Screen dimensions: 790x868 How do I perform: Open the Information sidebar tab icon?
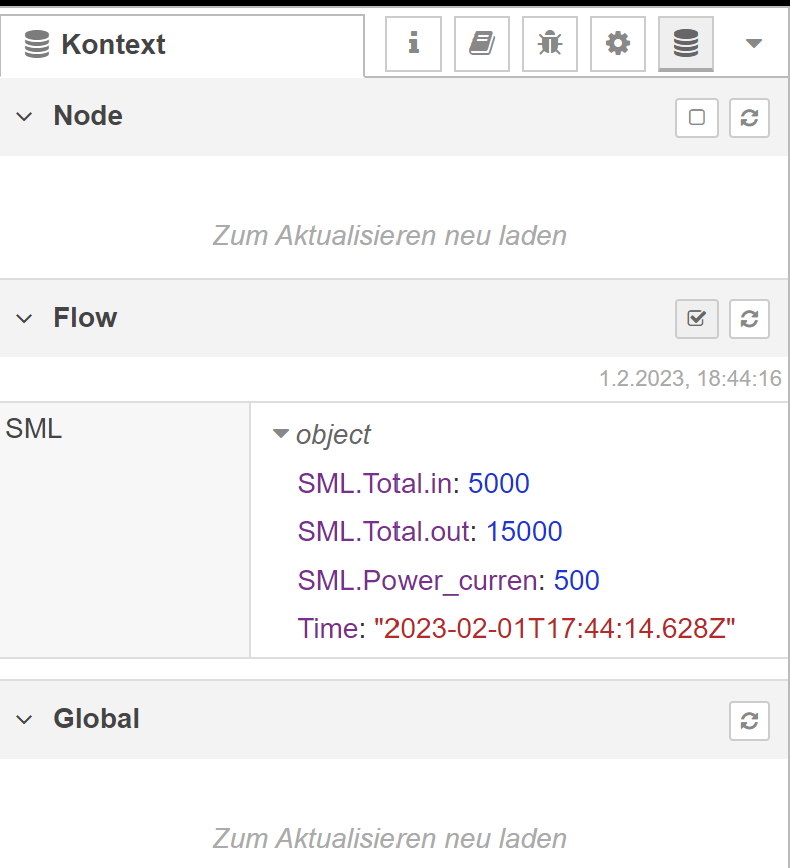point(414,44)
